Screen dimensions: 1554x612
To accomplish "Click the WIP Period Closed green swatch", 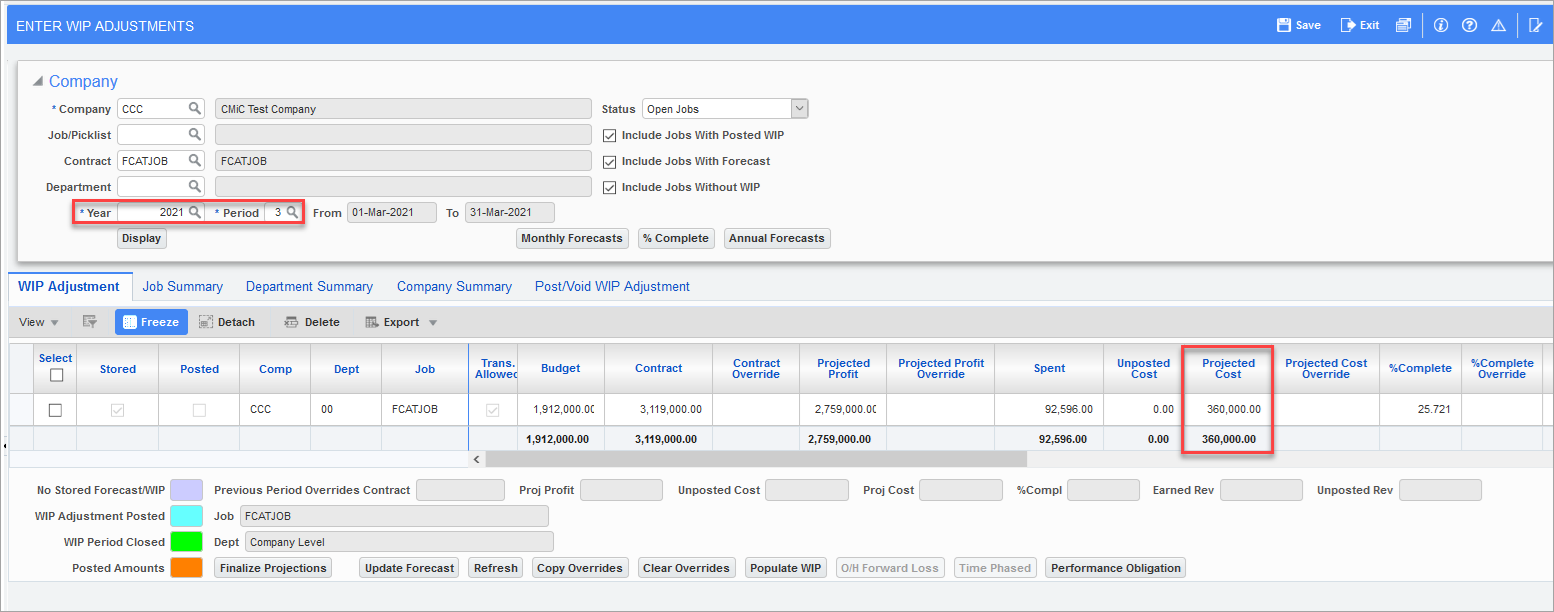I will click(186, 542).
